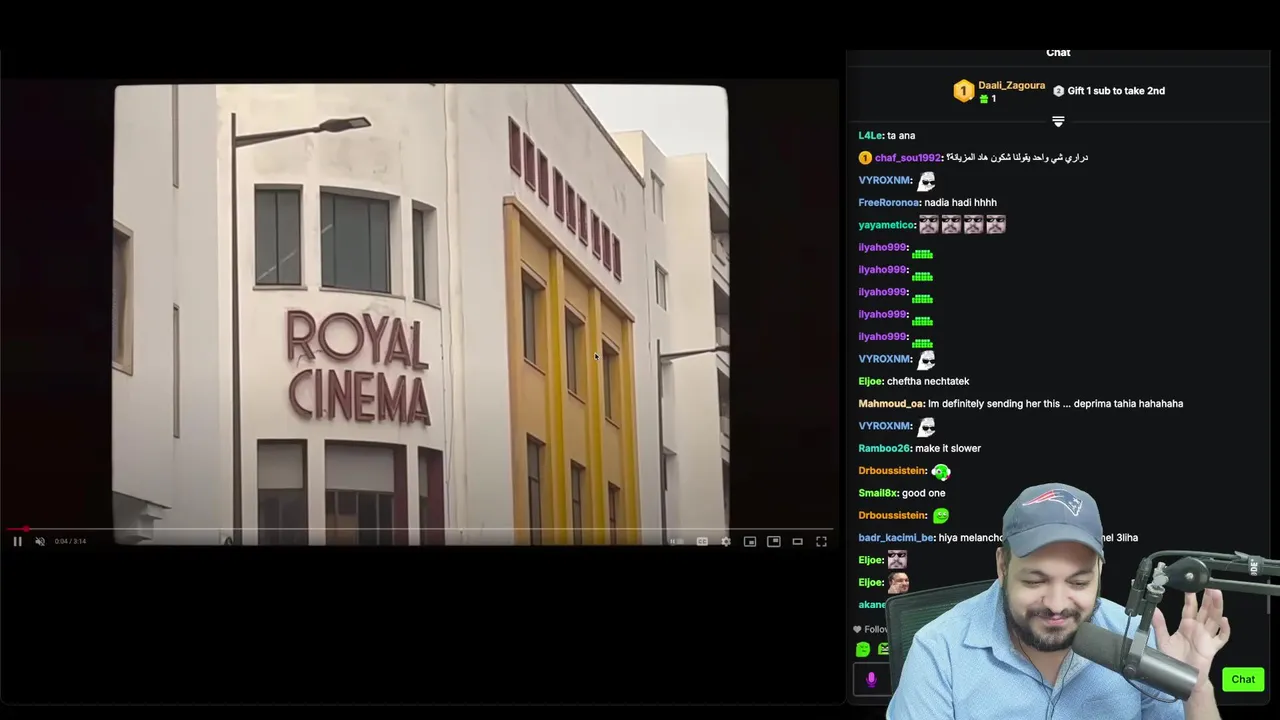Switch video to miniplayer mode

click(750, 541)
